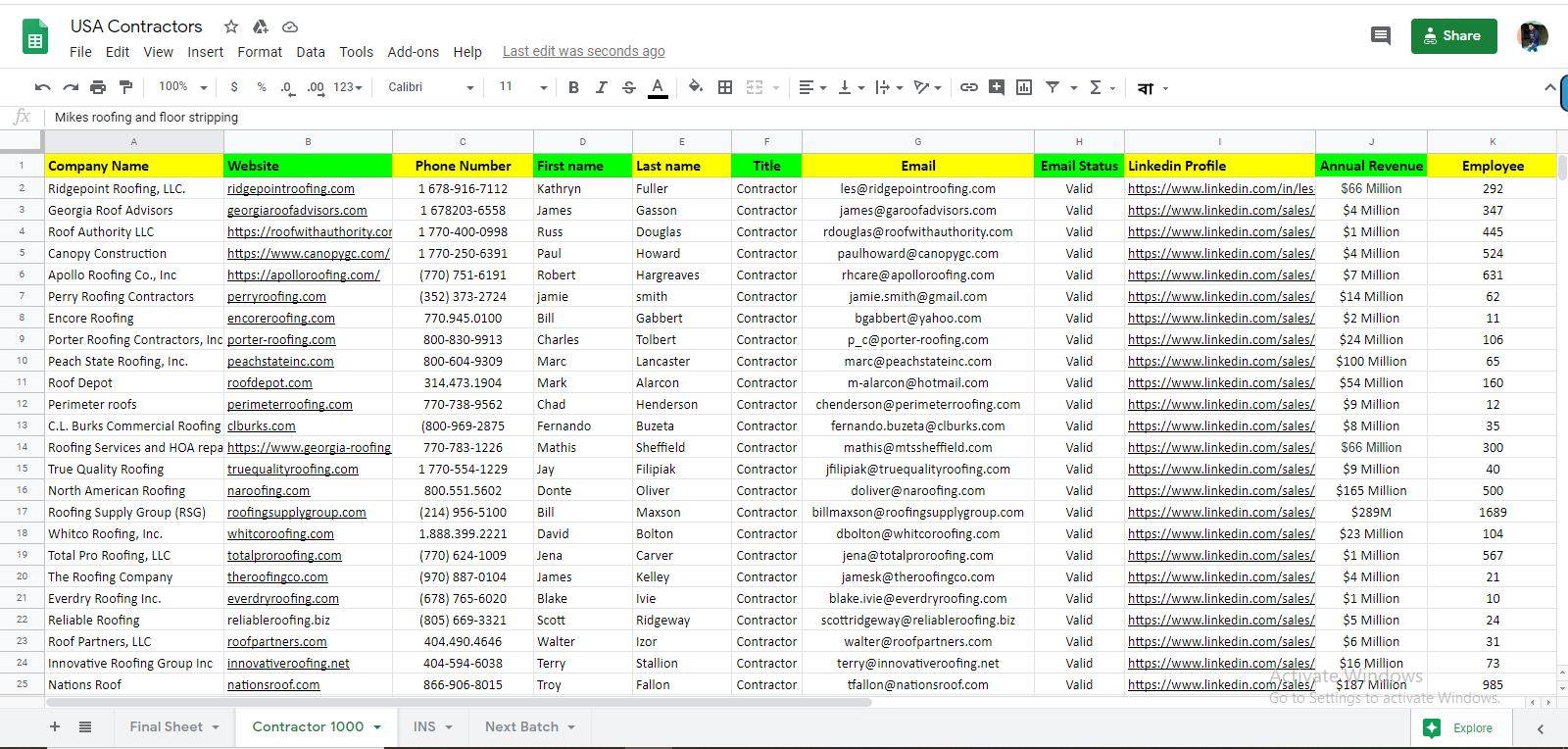The height and width of the screenshot is (749, 1568).
Task: Star the USA Contractors document
Action: point(231,26)
